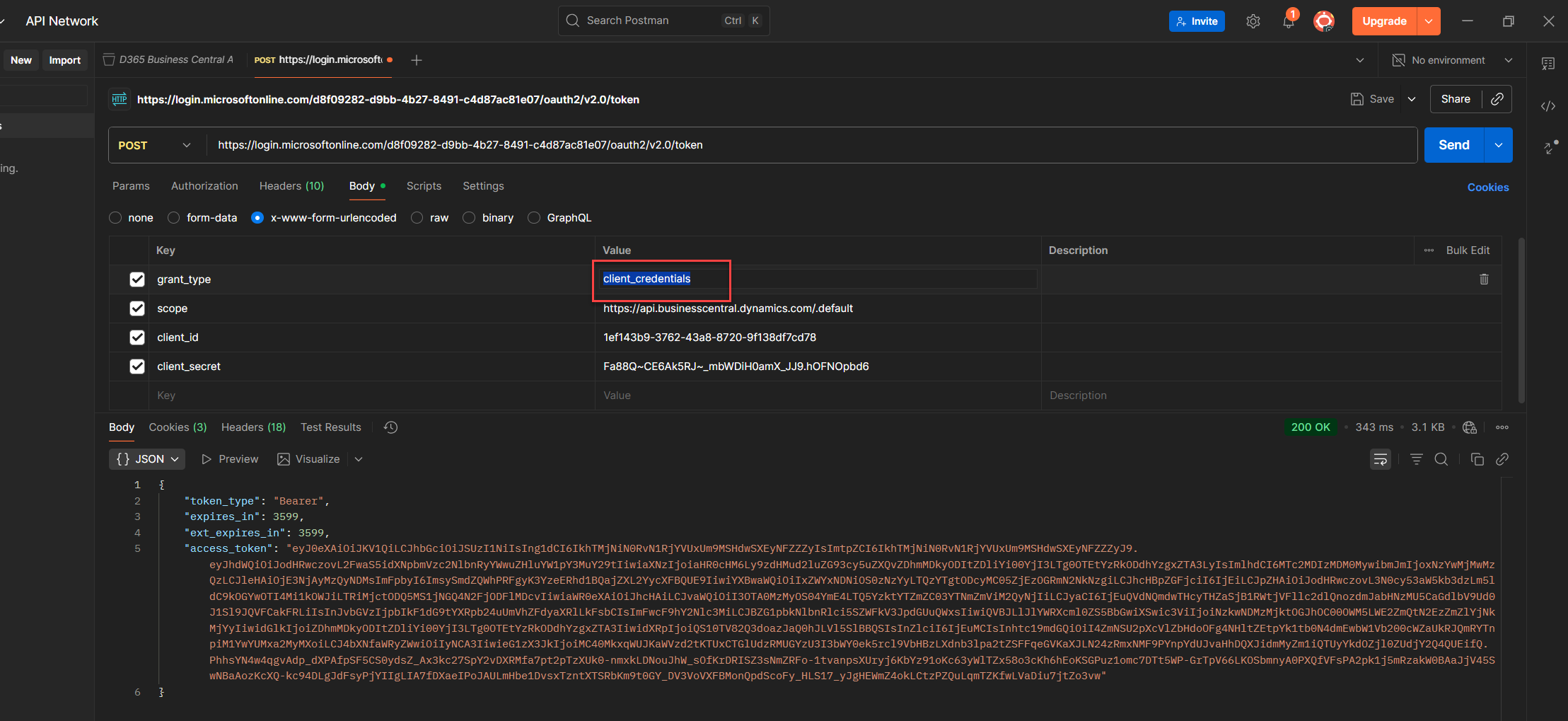This screenshot has width=1568, height=721.
Task: Select the binary body type
Action: [469, 218]
